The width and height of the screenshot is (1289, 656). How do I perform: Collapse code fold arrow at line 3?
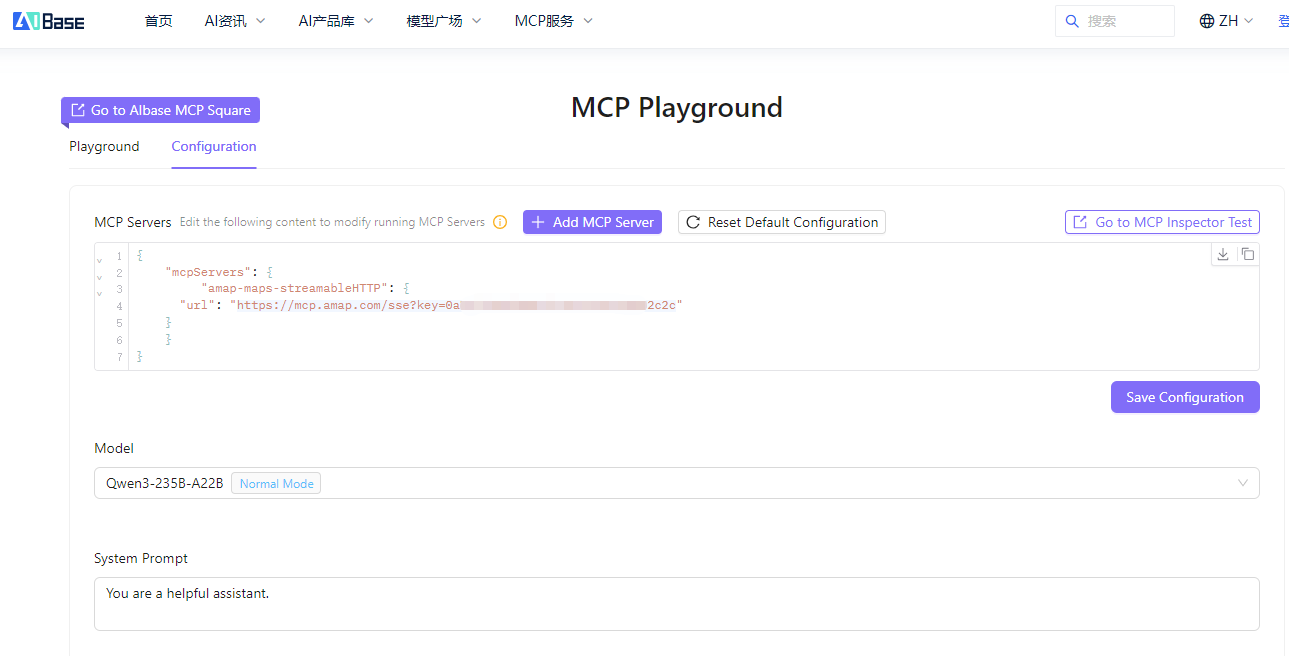coord(99,293)
